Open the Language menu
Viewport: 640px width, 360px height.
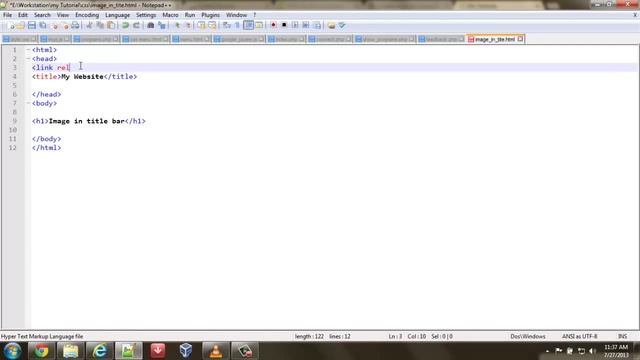coord(117,15)
